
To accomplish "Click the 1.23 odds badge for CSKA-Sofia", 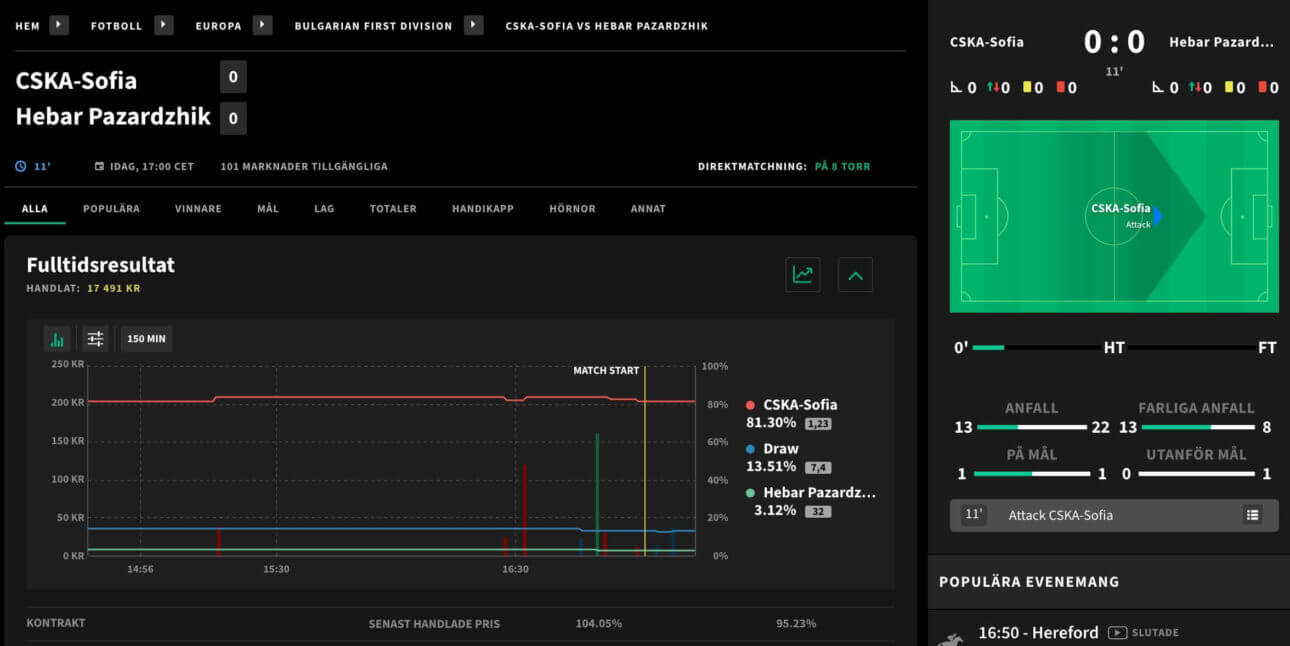I will [819, 424].
